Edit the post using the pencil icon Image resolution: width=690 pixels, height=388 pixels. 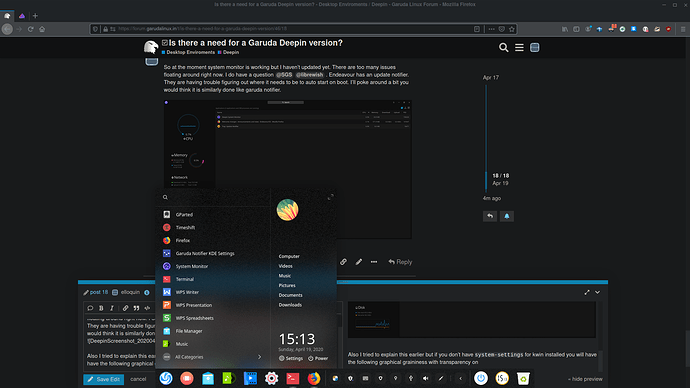pyautogui.click(x=359, y=262)
